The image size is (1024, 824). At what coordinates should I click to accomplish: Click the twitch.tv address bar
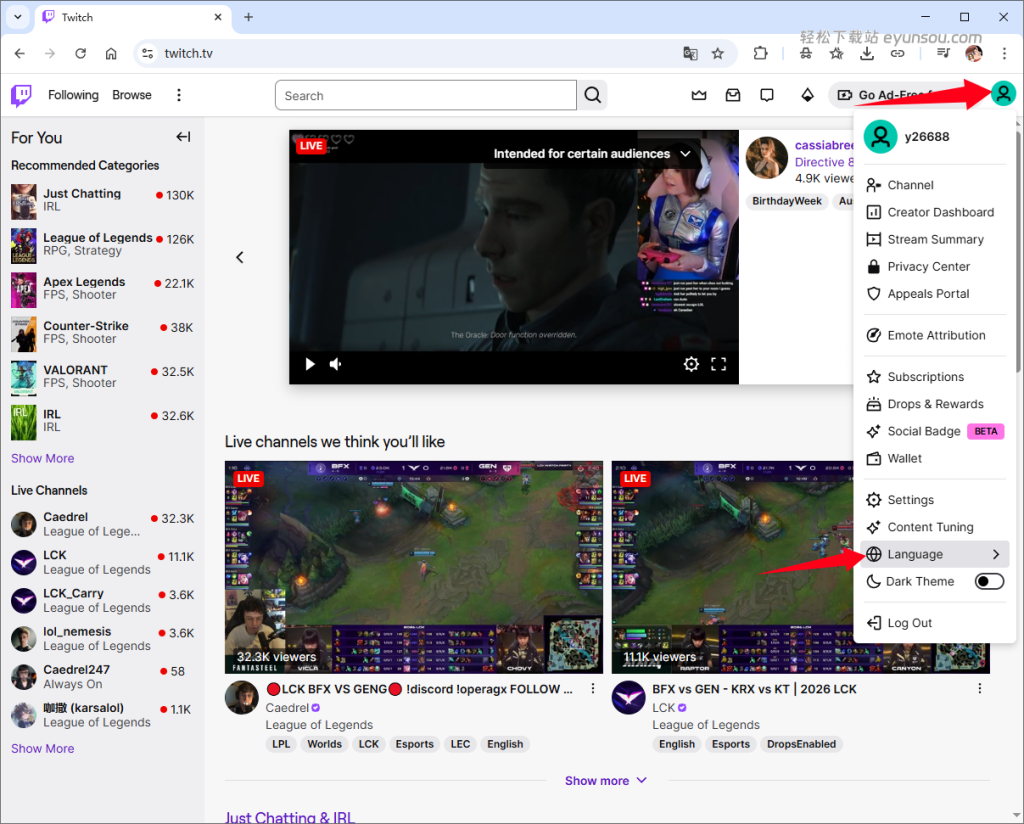click(x=418, y=54)
